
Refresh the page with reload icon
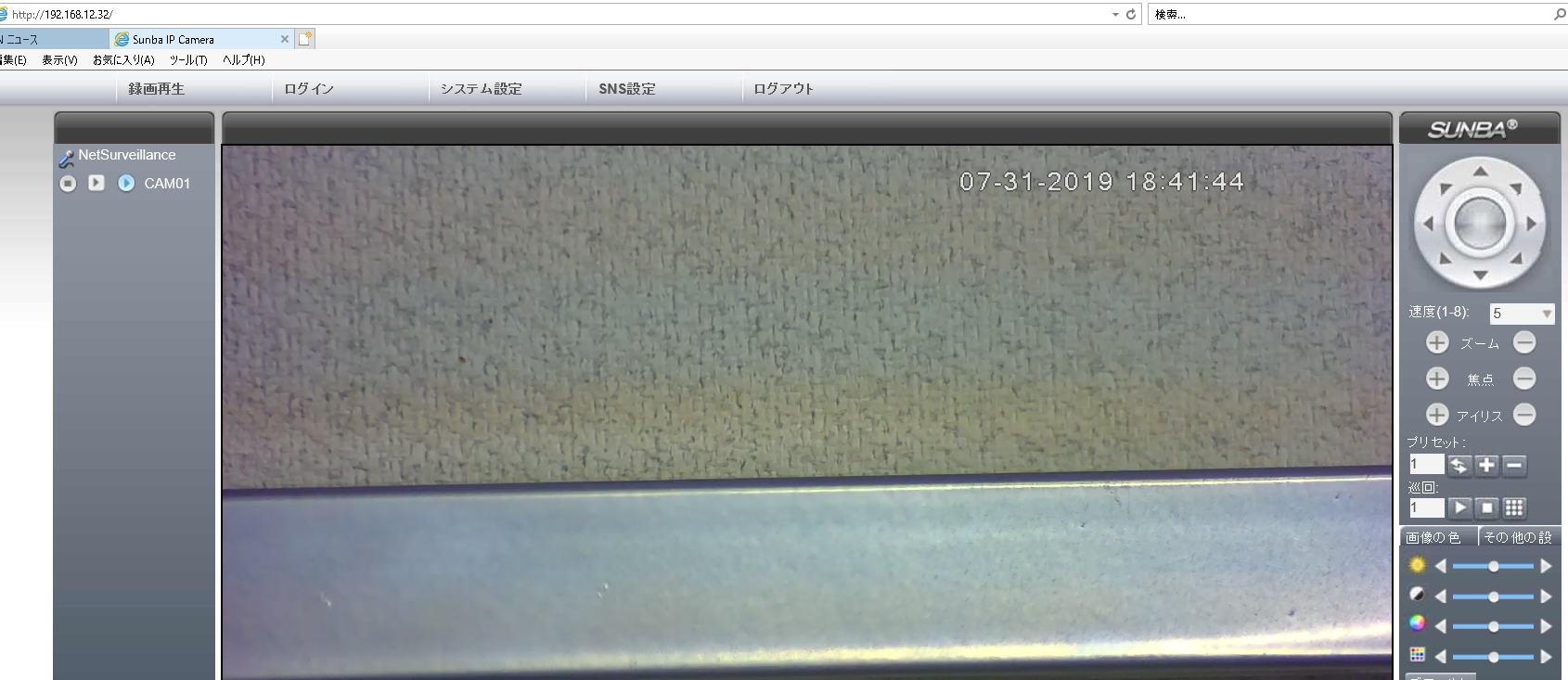(x=1131, y=15)
